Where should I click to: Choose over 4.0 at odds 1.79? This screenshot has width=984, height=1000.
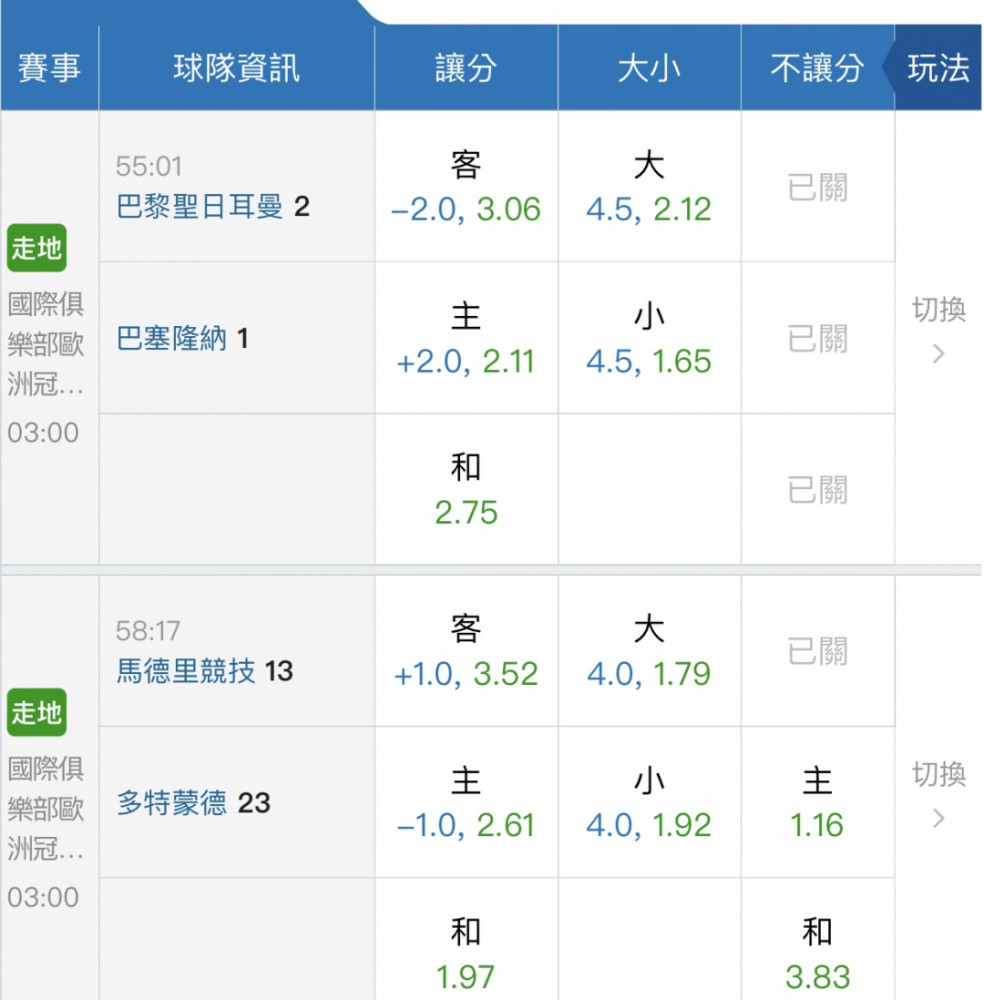[649, 651]
